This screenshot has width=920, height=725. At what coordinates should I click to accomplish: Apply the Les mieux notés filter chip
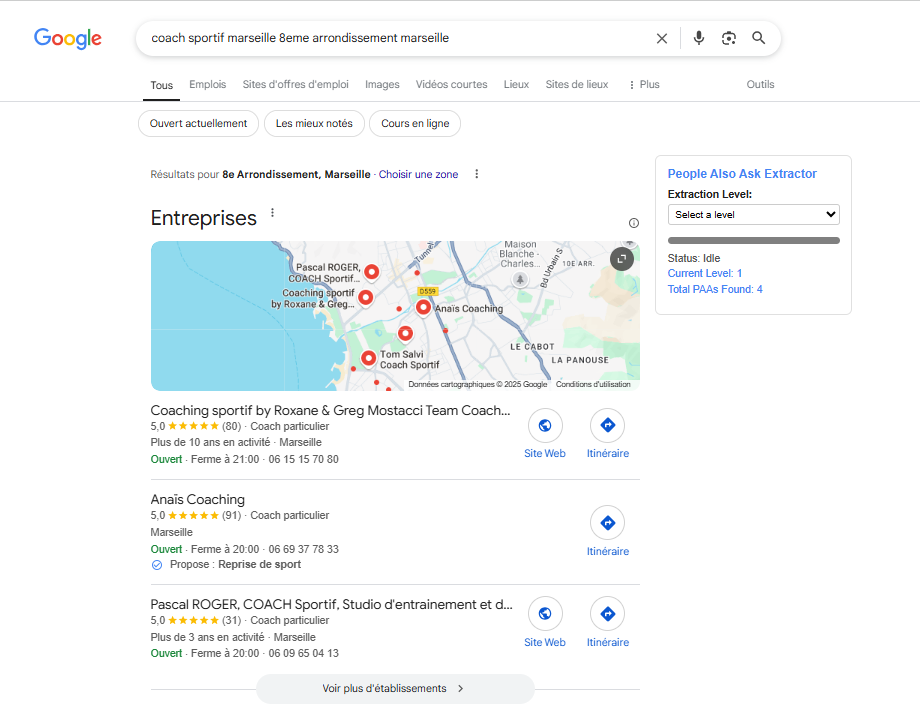pyautogui.click(x=314, y=124)
